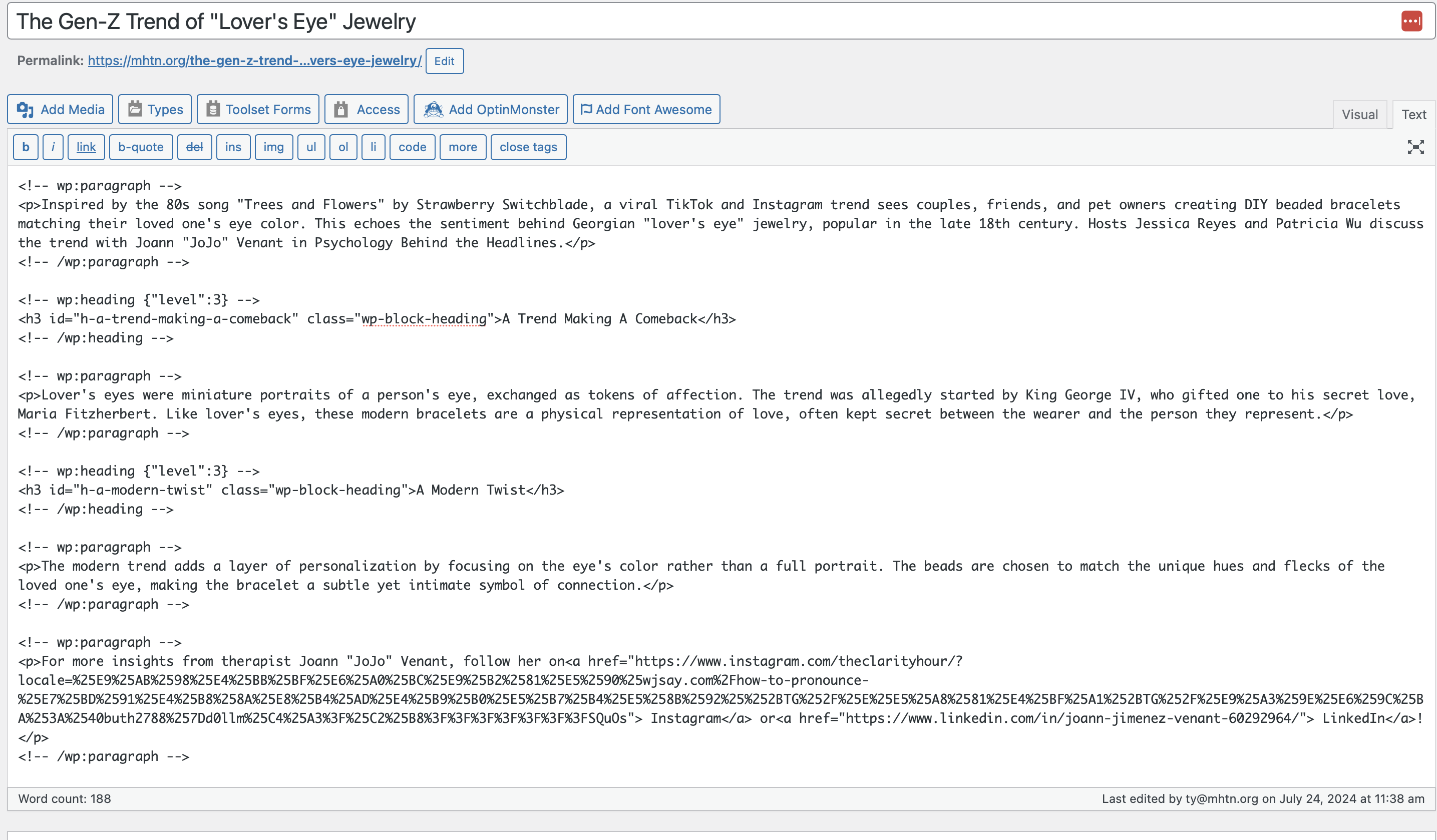
Task: Click the Access button
Action: 367,109
